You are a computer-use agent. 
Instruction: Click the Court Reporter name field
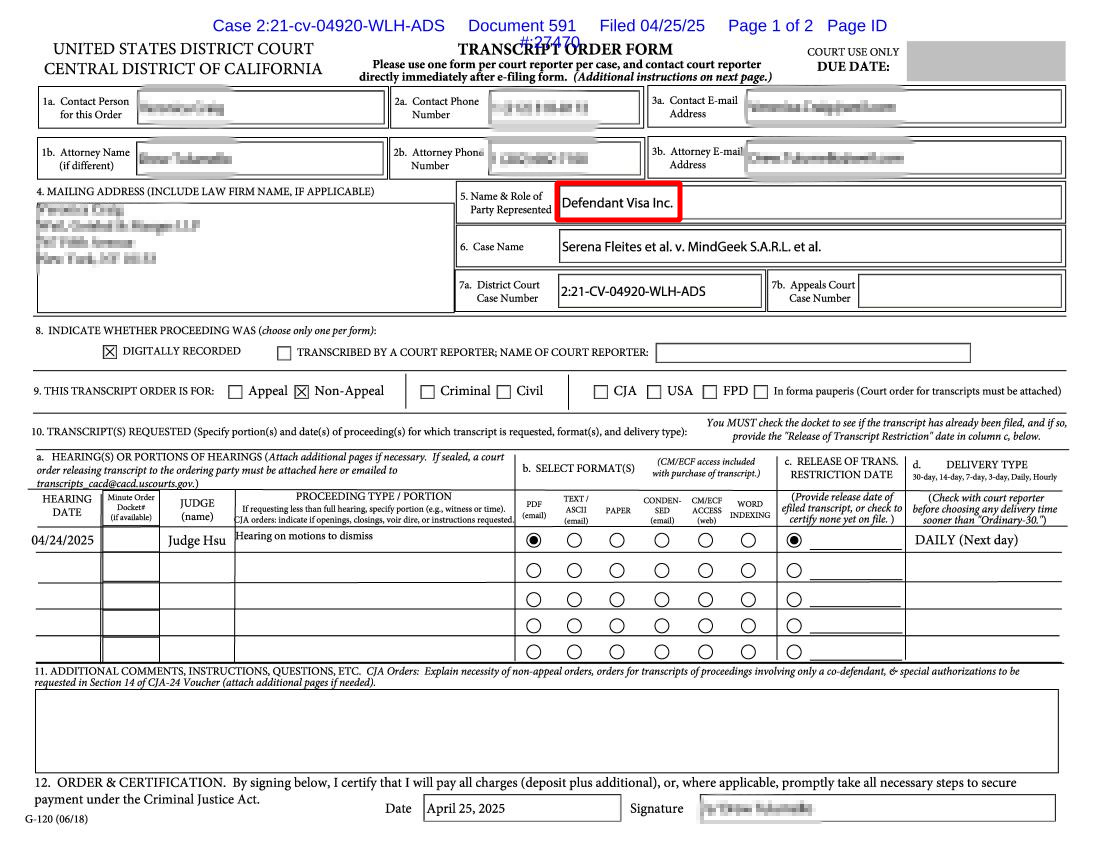click(x=813, y=353)
